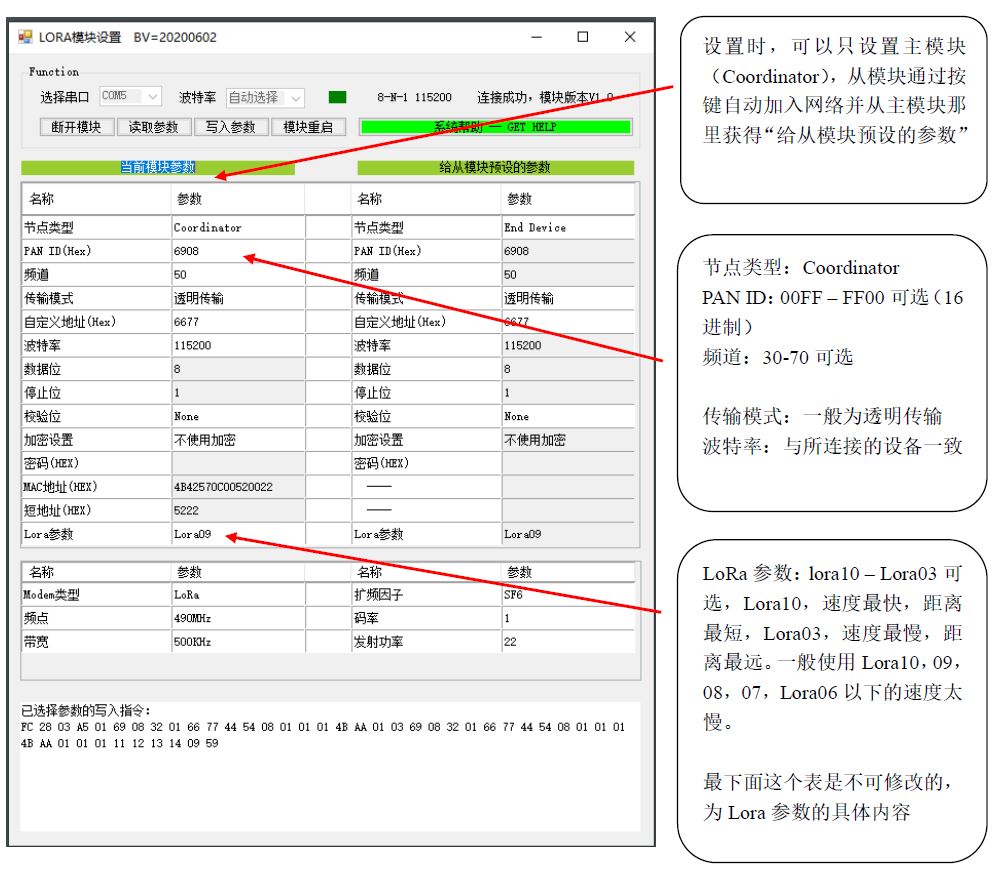996x869 pixels.
Task: Click the 码率 value 1
Action: tap(568, 618)
